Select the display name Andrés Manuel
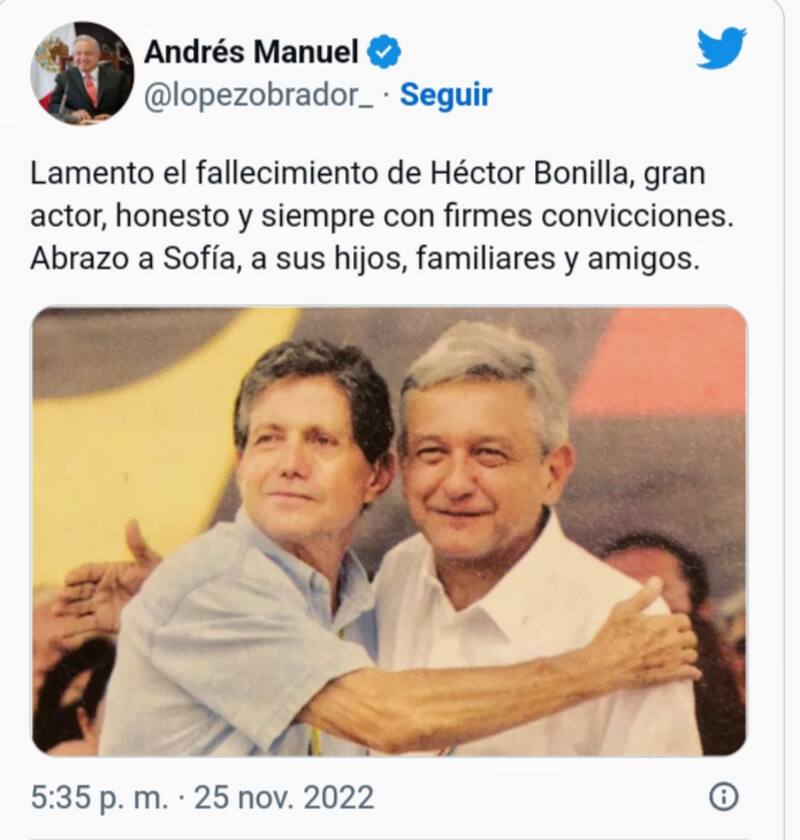The image size is (800, 840). coord(251,52)
